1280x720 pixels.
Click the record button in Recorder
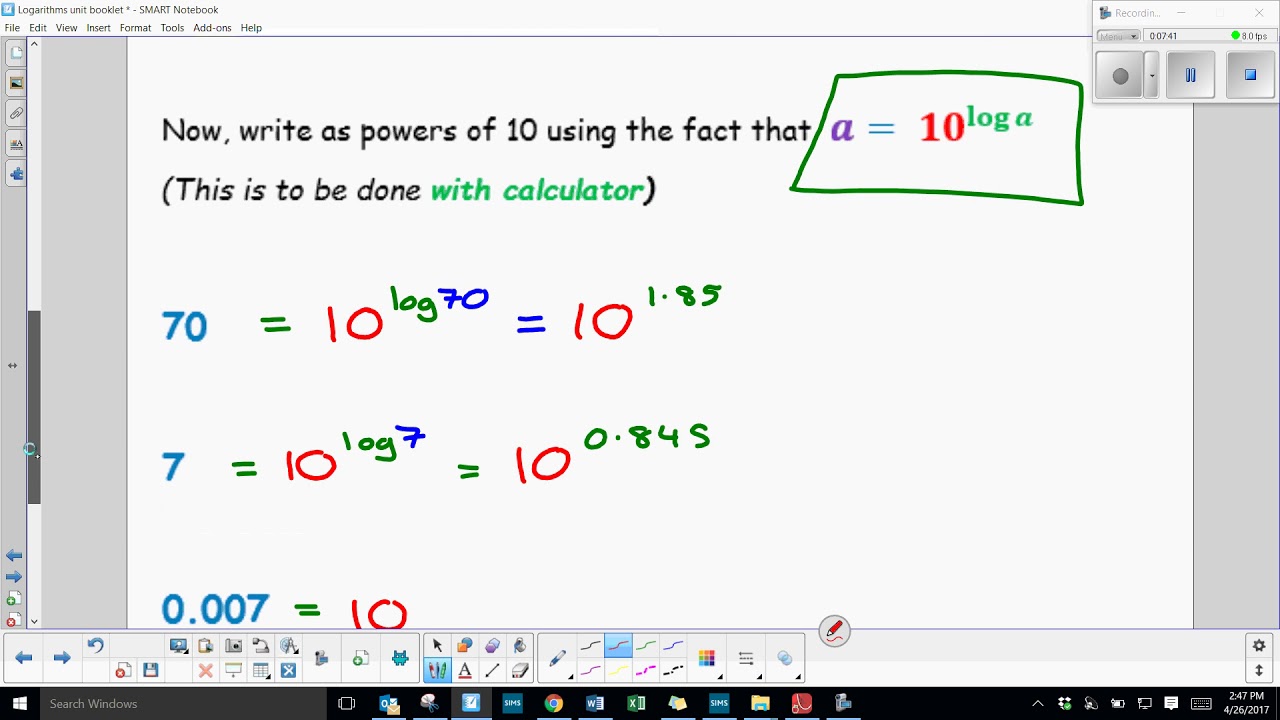1120,75
